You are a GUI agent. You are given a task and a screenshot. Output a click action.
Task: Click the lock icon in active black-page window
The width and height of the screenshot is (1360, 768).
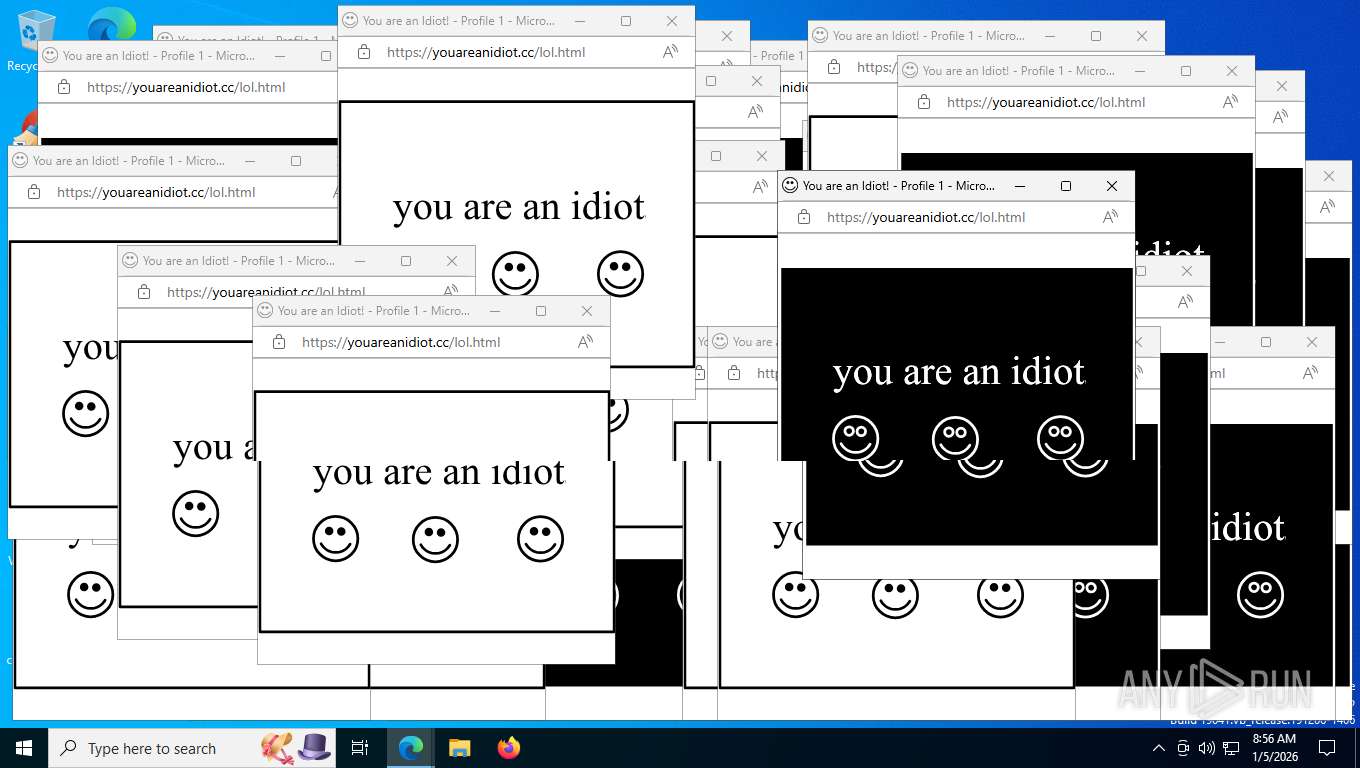click(804, 217)
